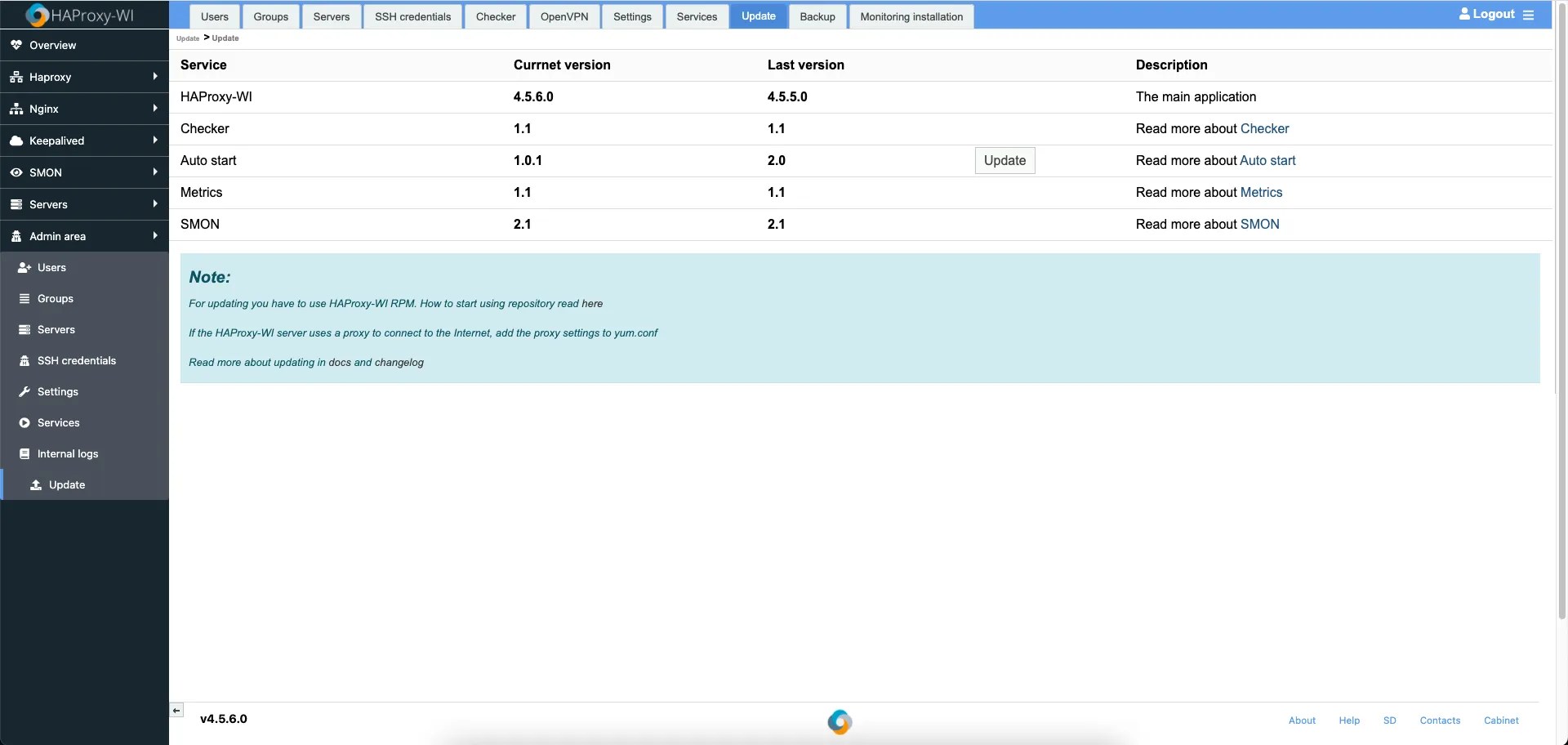This screenshot has height=745, width=1568.
Task: Click the SMON eye icon
Action: 16,172
